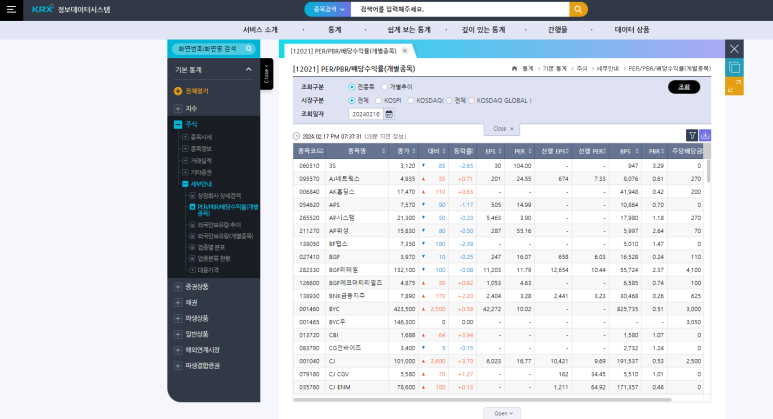The width and height of the screenshot is (773, 419).
Task: Click the black 조회 button
Action: pyautogui.click(x=684, y=87)
